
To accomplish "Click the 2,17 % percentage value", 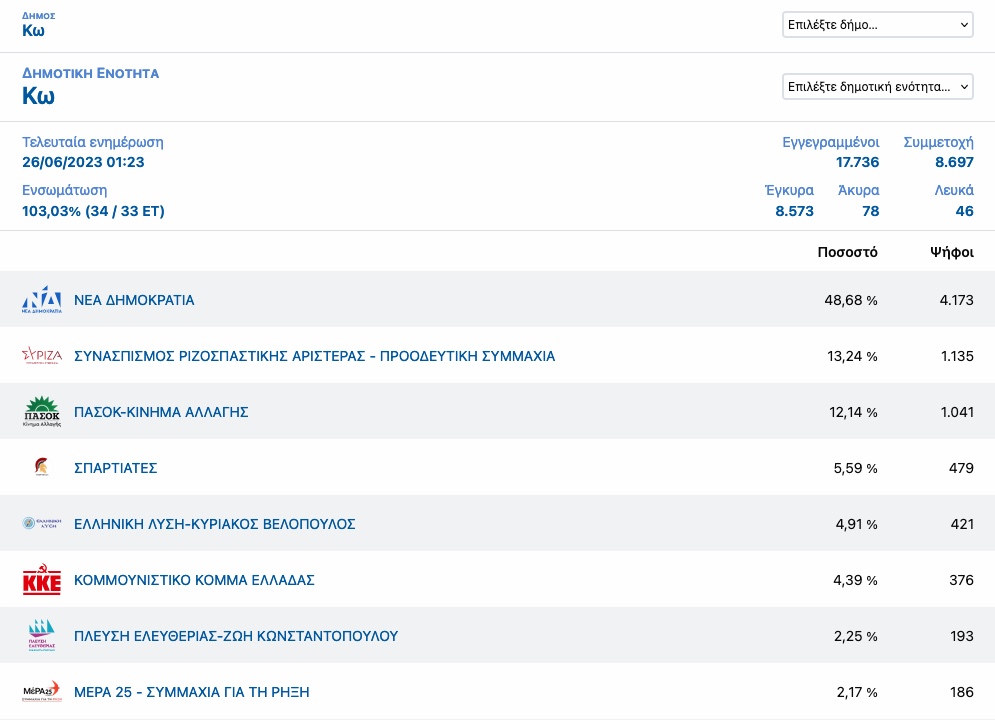I will (857, 692).
